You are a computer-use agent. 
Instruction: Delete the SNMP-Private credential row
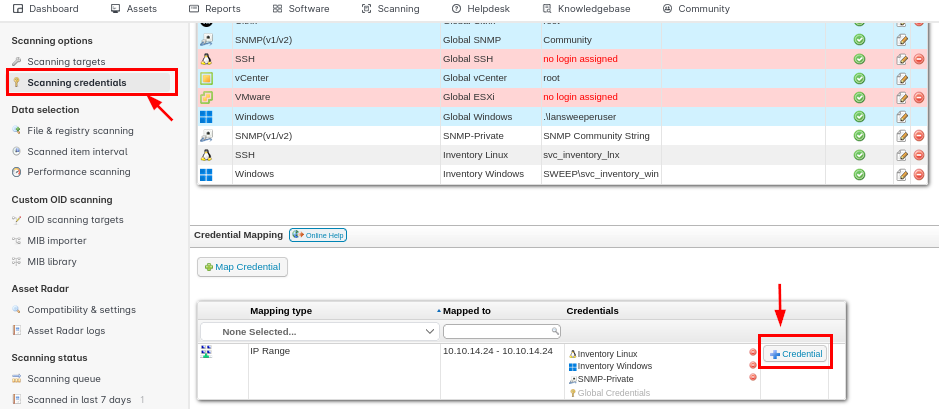point(918,136)
